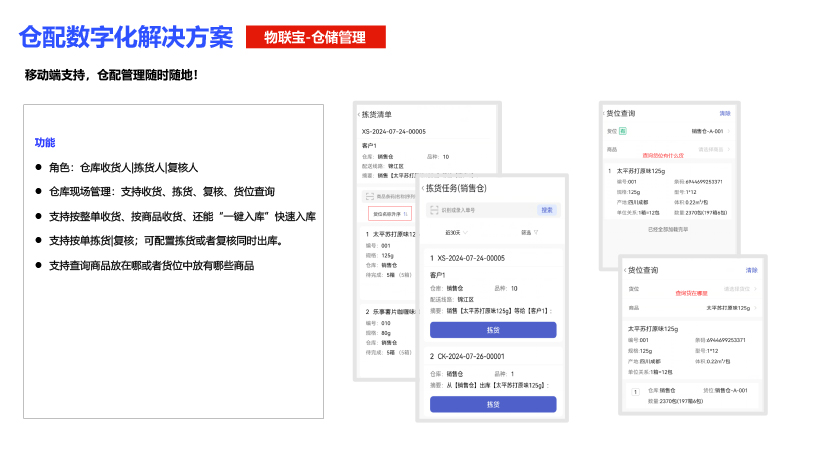Tap the 货位名称升序 sort option
This screenshot has height=461, width=820.
[x=389, y=214]
